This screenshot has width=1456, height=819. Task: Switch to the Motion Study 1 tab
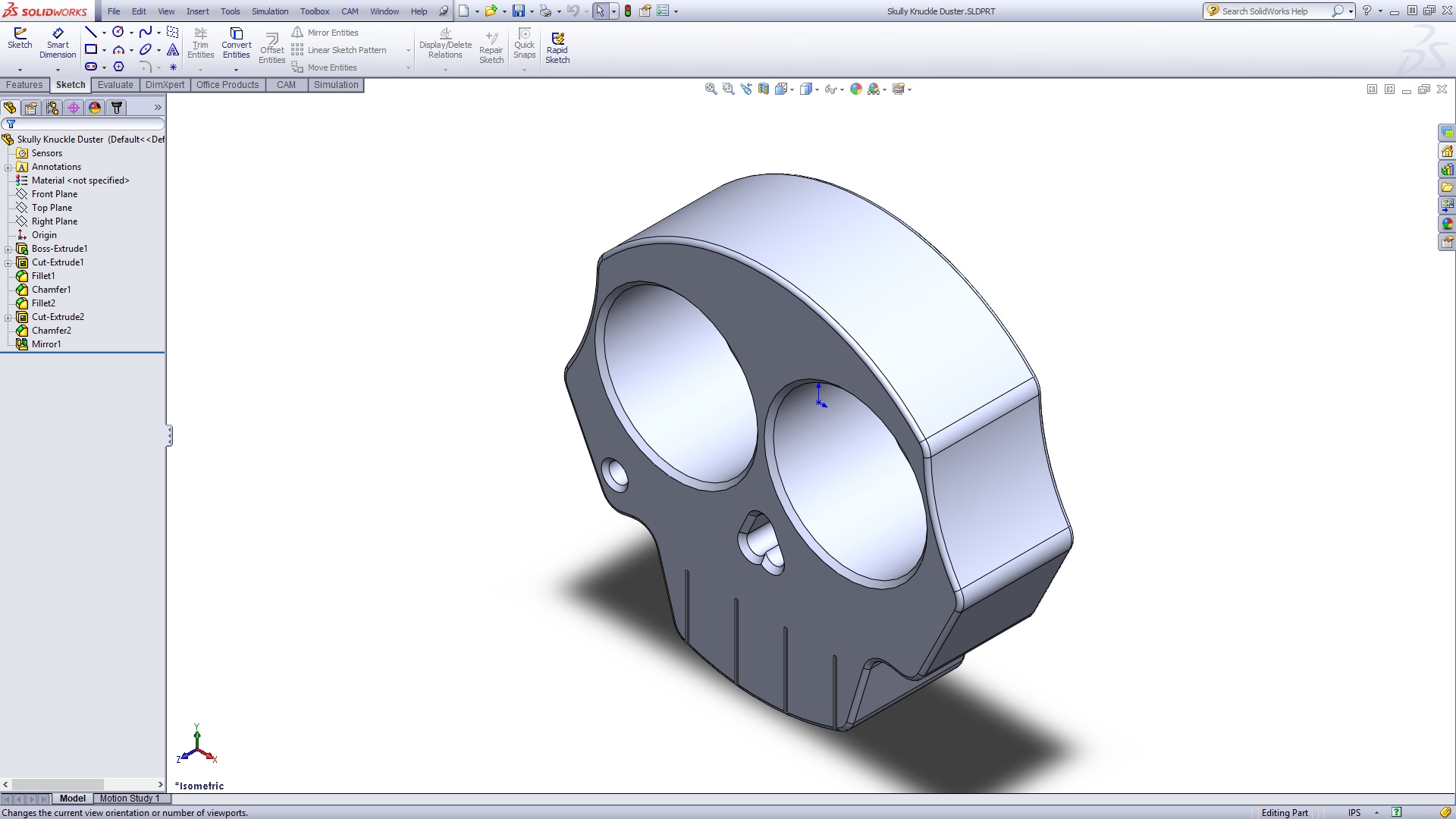[x=130, y=799]
